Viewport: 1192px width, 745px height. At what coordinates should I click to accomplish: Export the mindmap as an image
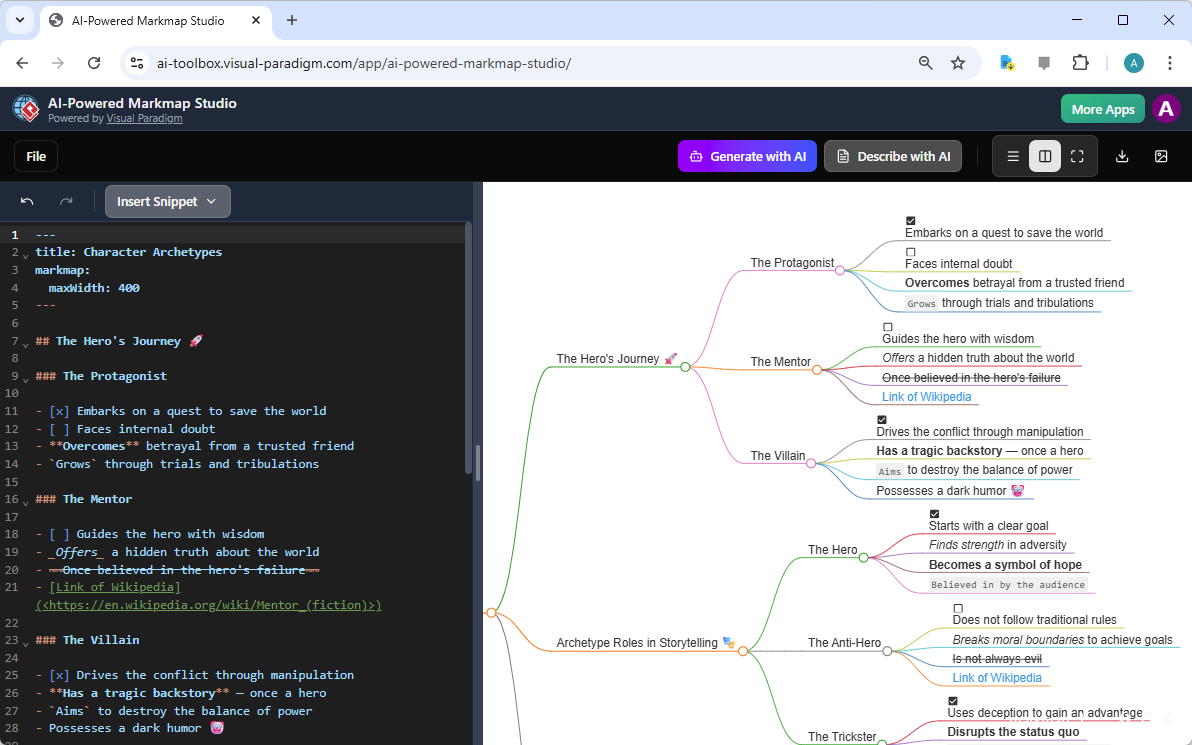coord(1161,156)
